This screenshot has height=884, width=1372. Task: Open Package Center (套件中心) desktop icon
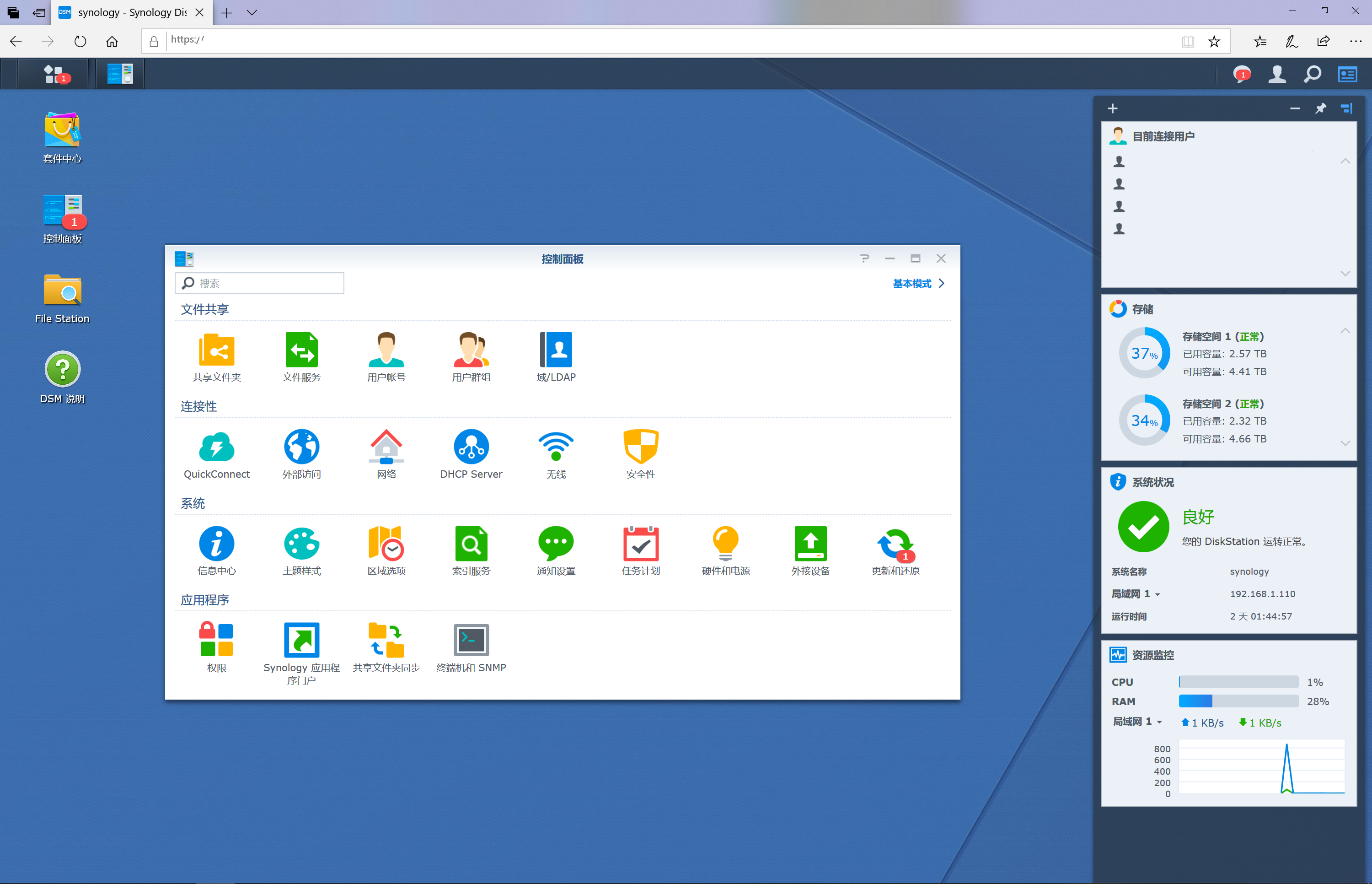click(62, 130)
